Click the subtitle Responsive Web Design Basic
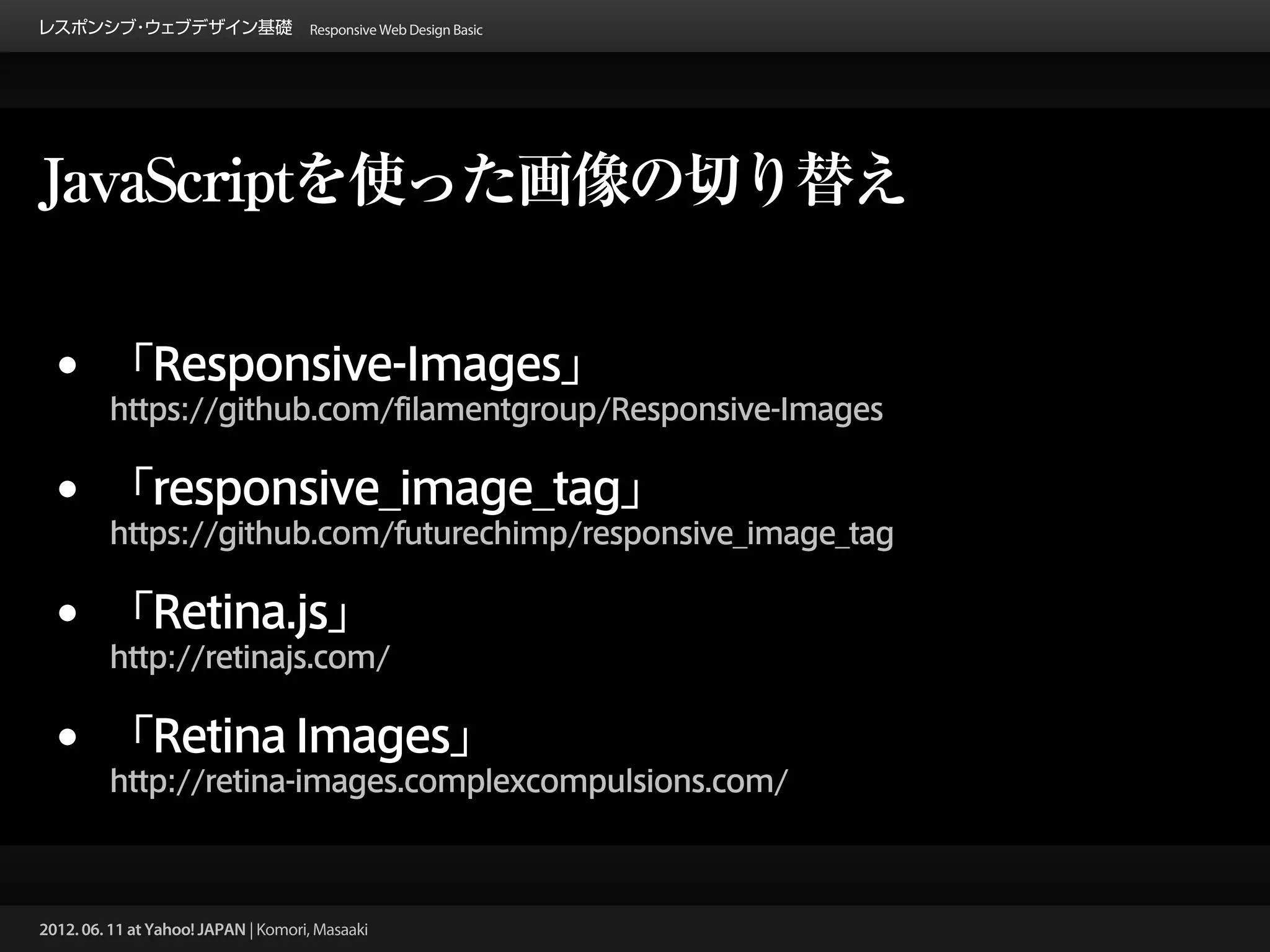The height and width of the screenshot is (952, 1270). pyautogui.click(x=396, y=30)
